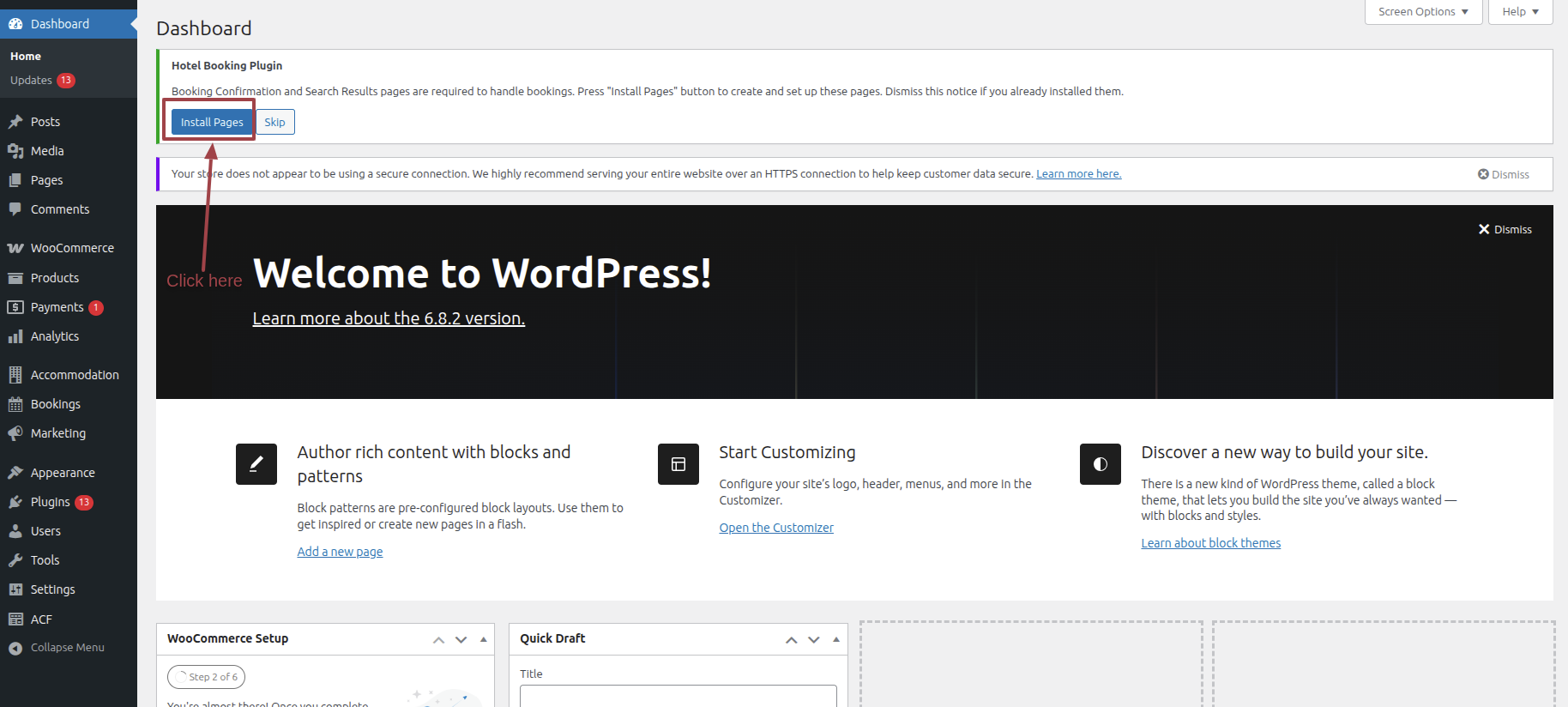The width and height of the screenshot is (1568, 707).
Task: Click the red 1 badge beside Payments
Action: pos(96,308)
